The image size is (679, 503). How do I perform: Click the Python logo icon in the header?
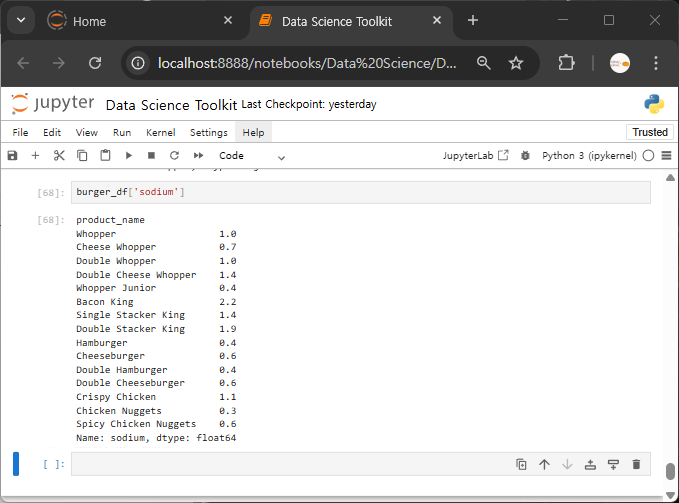(x=654, y=104)
